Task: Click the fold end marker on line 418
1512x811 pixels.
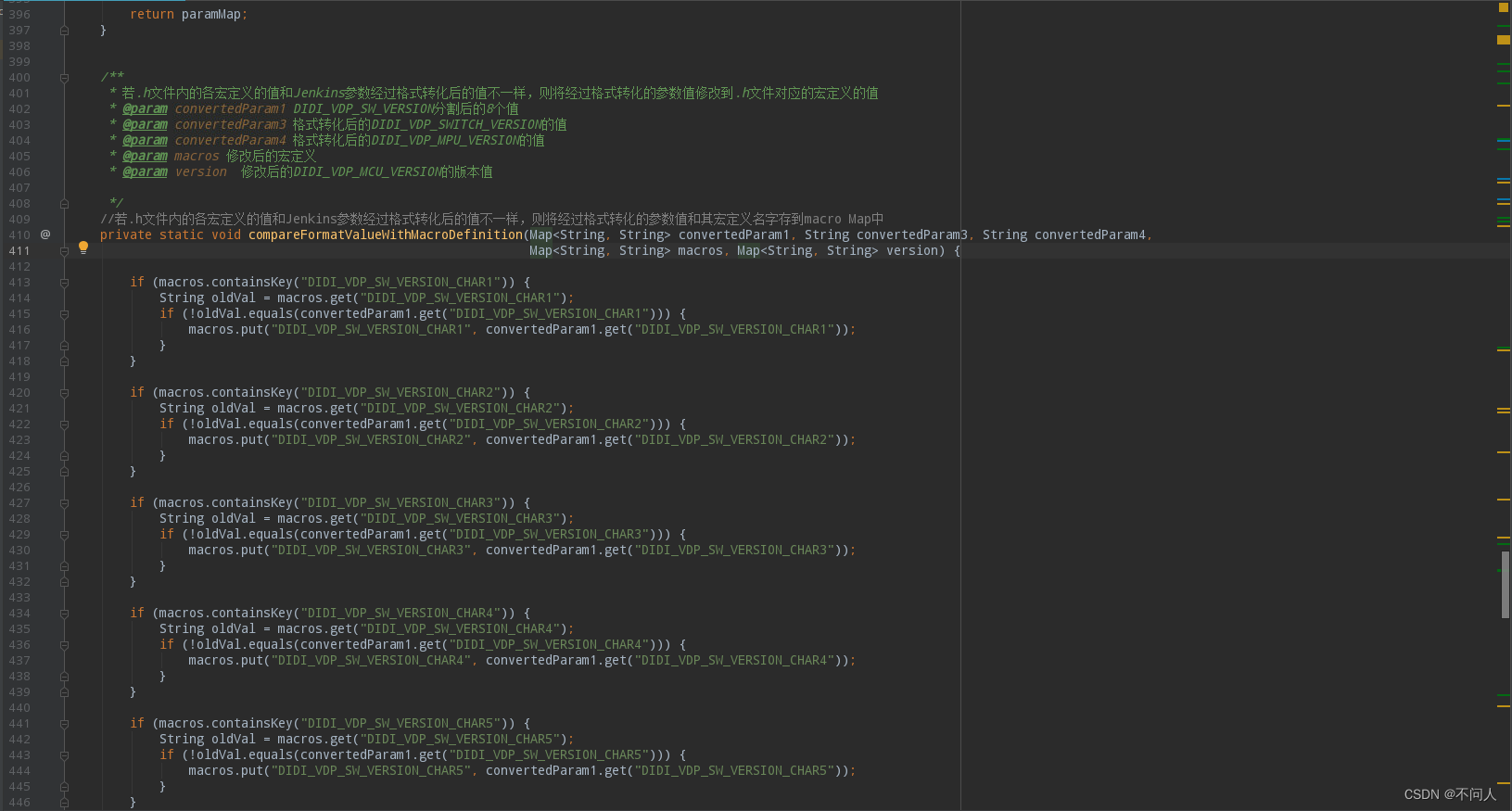Action: (x=64, y=361)
